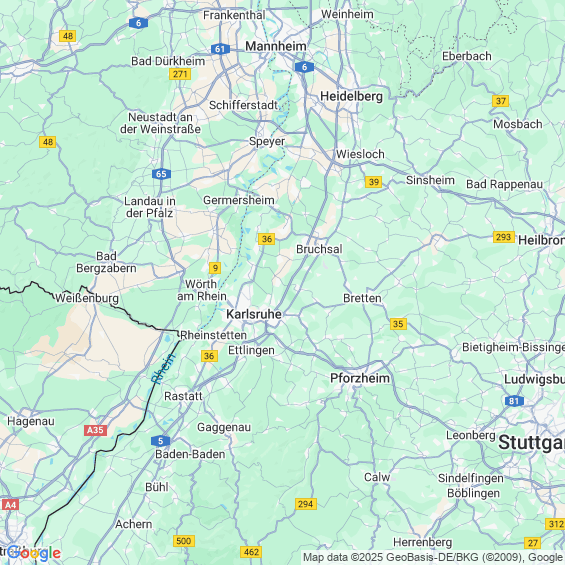565x565 pixels.
Task: Select the blue 81 autobahn shield
Action: click(514, 401)
